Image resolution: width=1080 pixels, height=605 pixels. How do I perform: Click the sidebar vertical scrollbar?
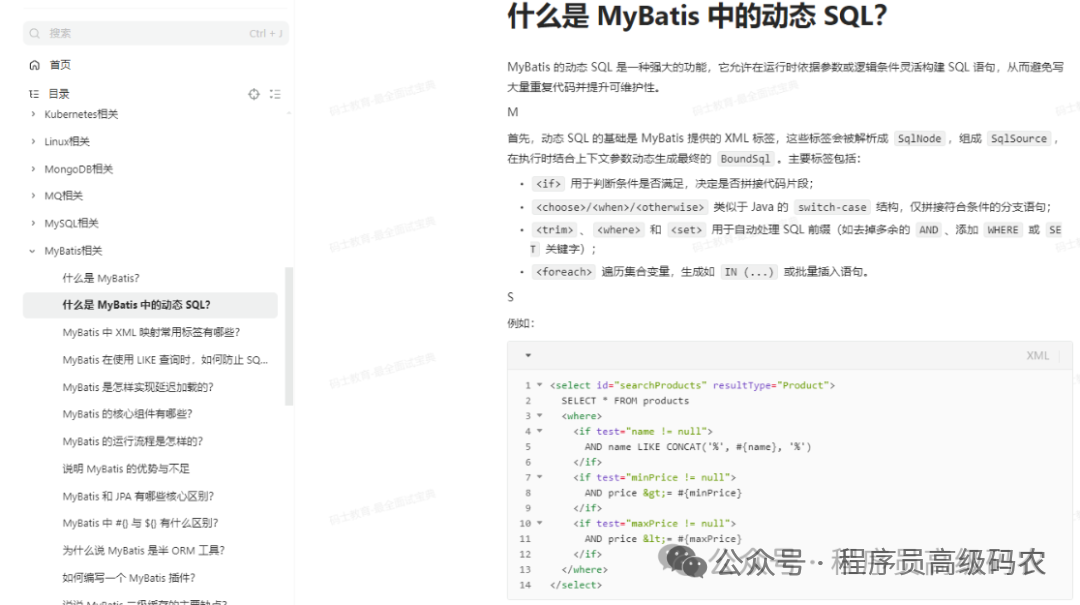[289, 336]
